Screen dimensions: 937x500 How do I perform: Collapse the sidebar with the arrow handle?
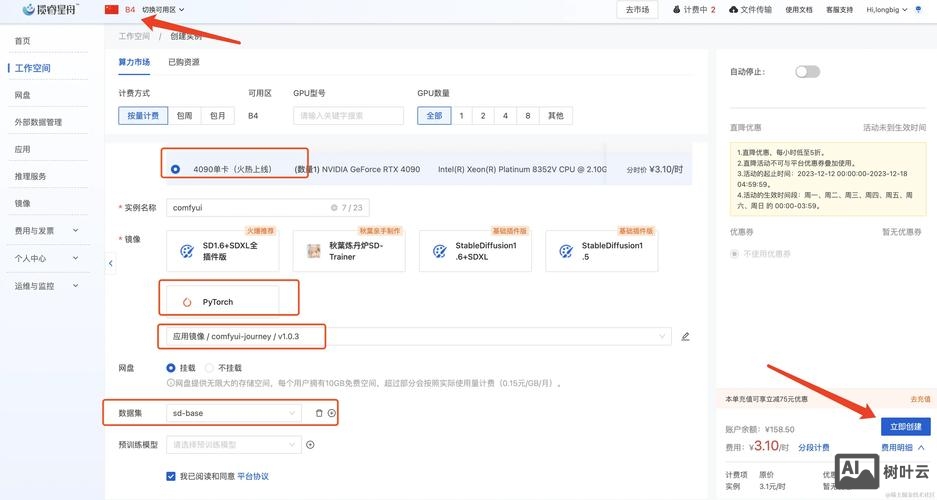tap(111, 263)
